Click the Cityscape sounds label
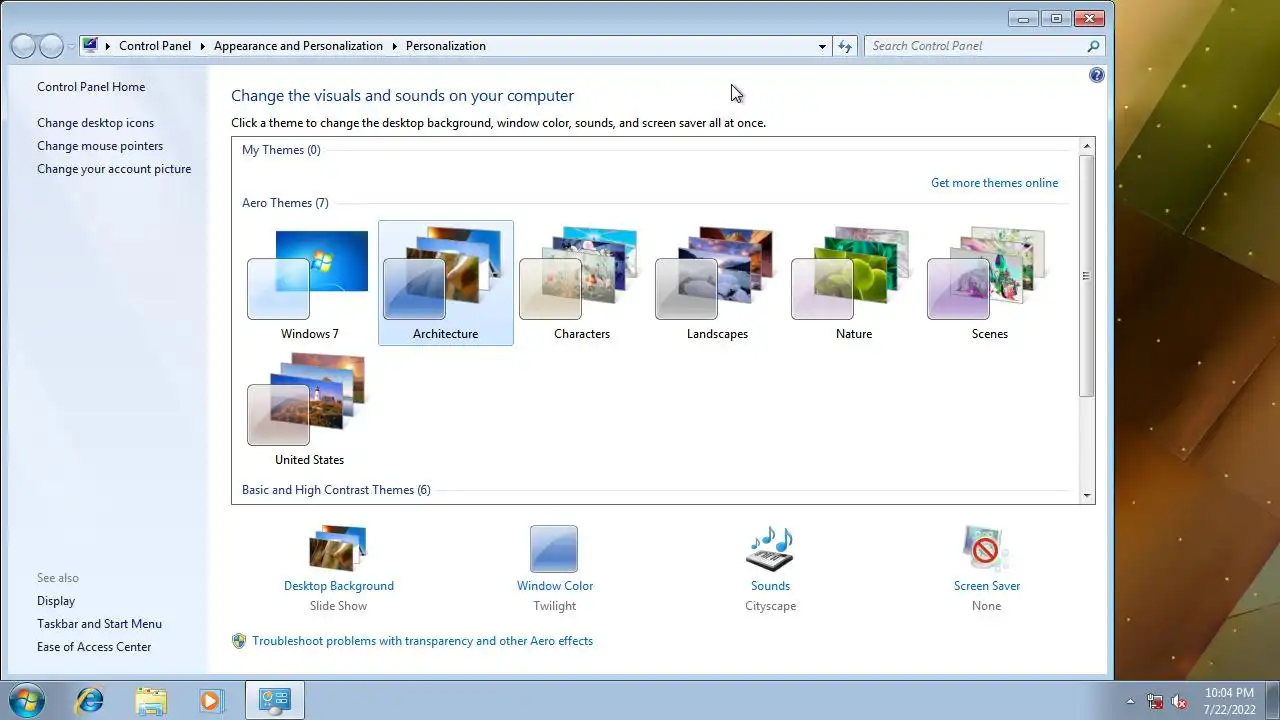 pos(770,606)
